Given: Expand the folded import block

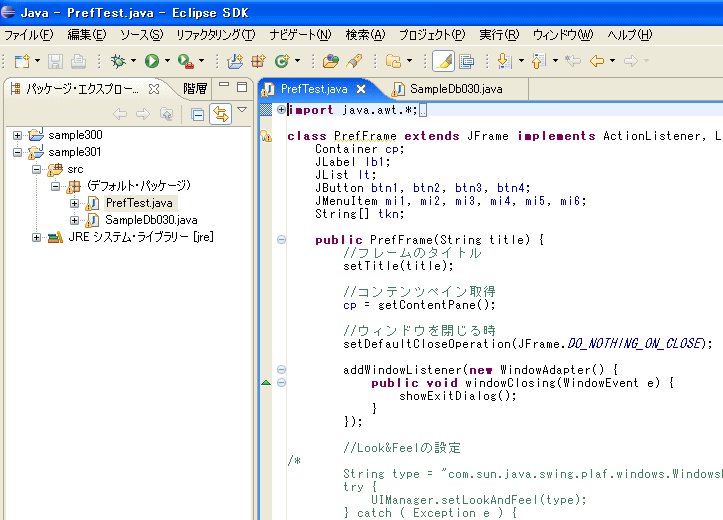Looking at the screenshot, I should tap(281, 110).
